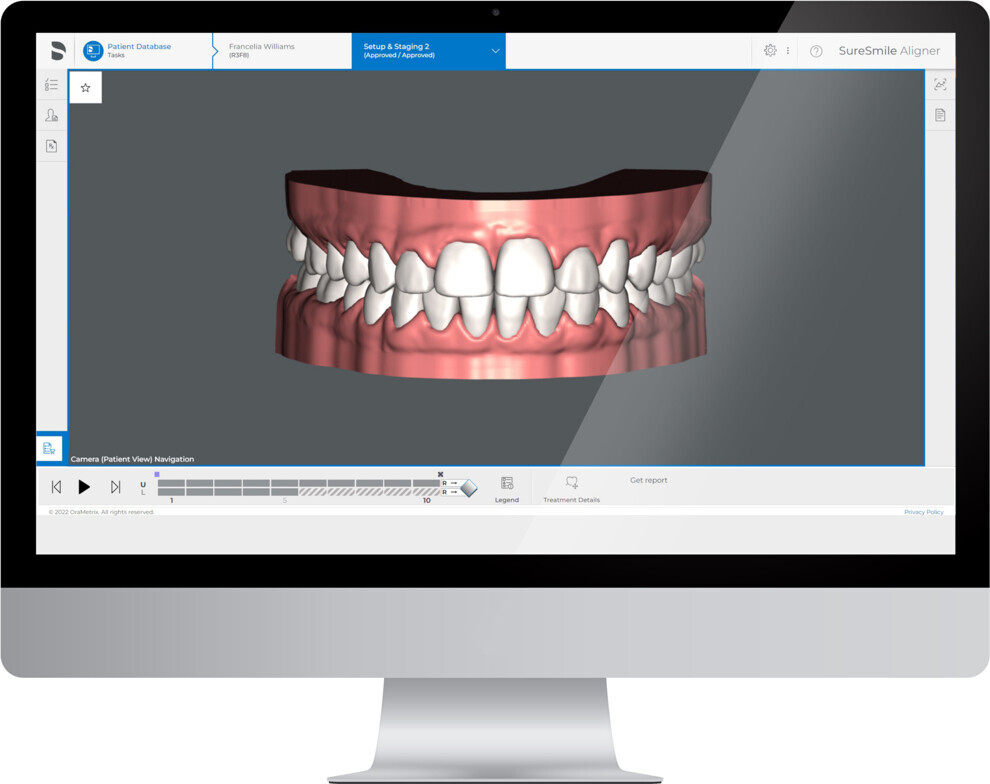This screenshot has width=990, height=784.
Task: Open the Legend panel
Action: [x=507, y=487]
